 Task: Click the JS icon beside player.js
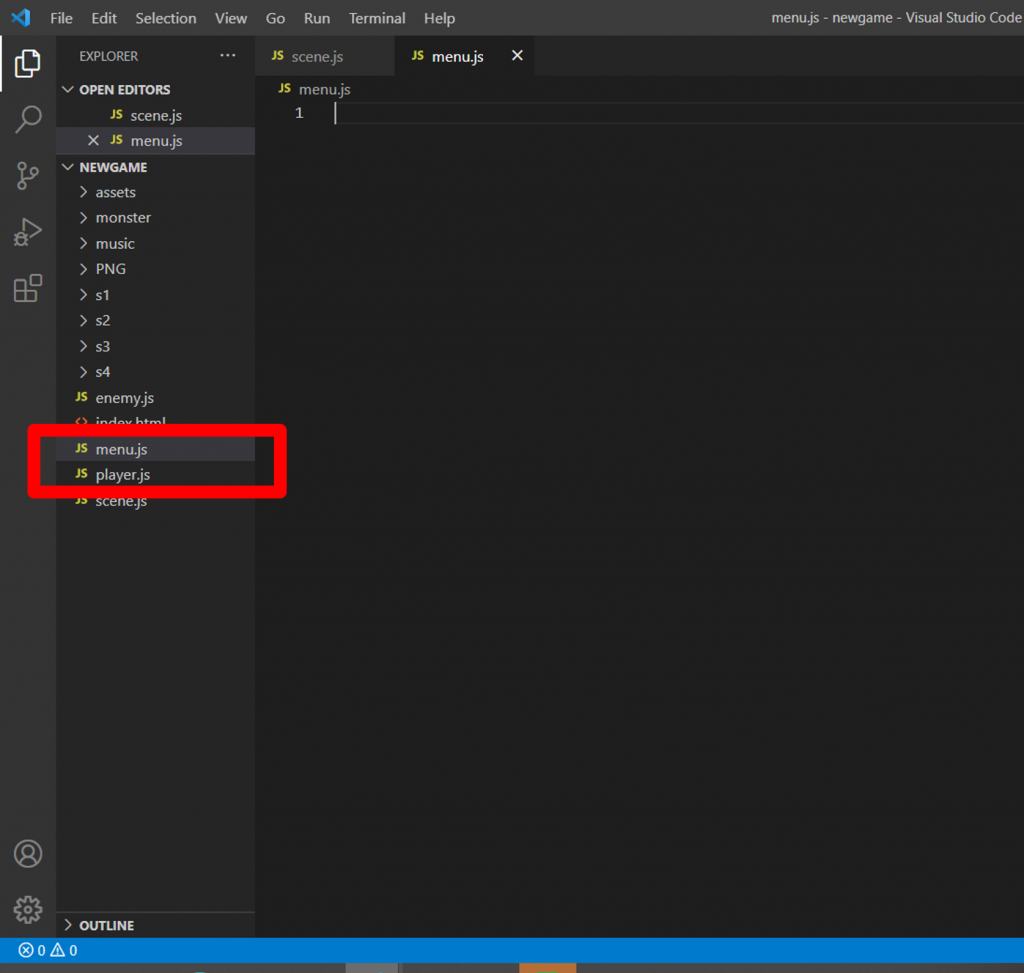coord(82,473)
